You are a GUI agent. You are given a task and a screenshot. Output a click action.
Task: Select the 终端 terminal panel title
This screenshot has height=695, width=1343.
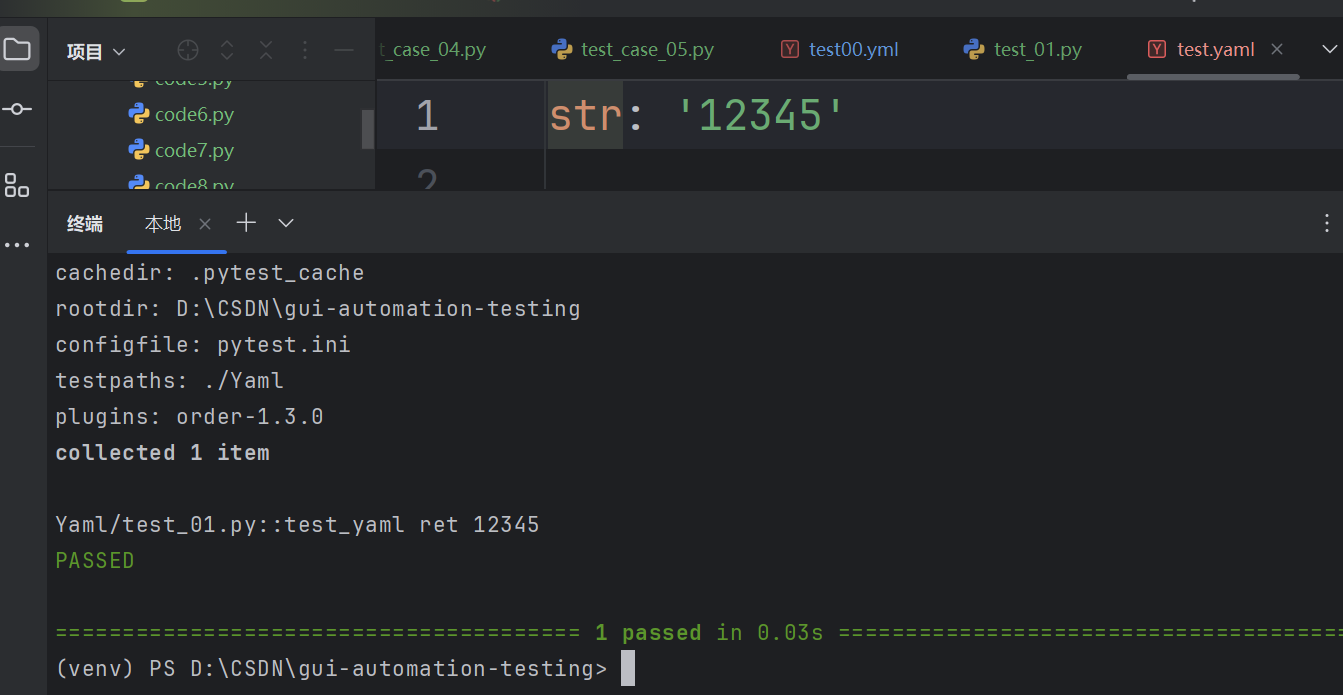(85, 224)
